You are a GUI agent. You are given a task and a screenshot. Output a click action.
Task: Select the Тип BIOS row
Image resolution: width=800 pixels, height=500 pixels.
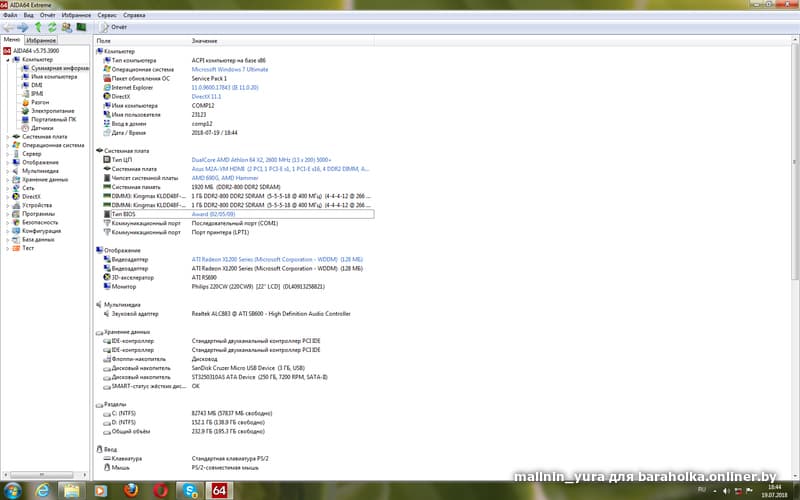(239, 214)
